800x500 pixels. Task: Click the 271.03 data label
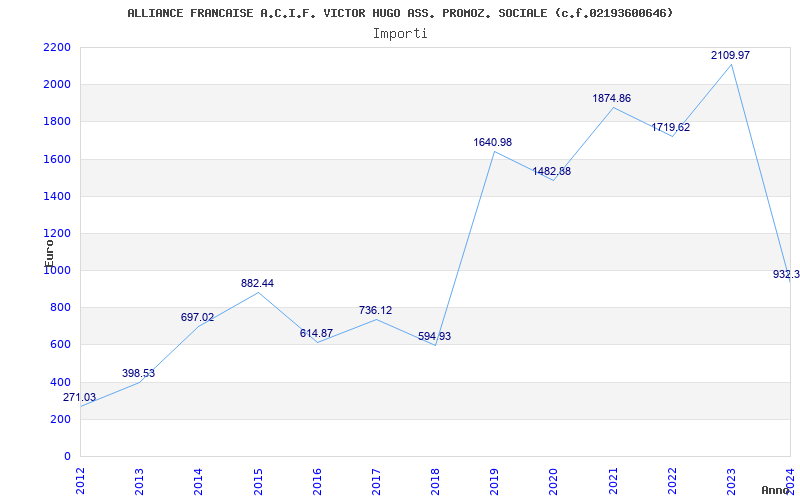[x=79, y=397]
